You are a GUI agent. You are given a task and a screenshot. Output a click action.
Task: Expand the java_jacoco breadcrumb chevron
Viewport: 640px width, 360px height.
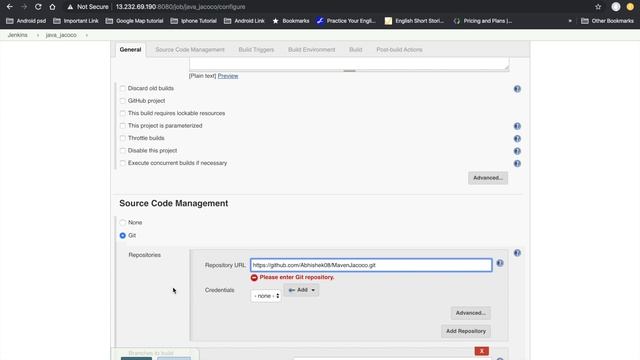pos(87,35)
